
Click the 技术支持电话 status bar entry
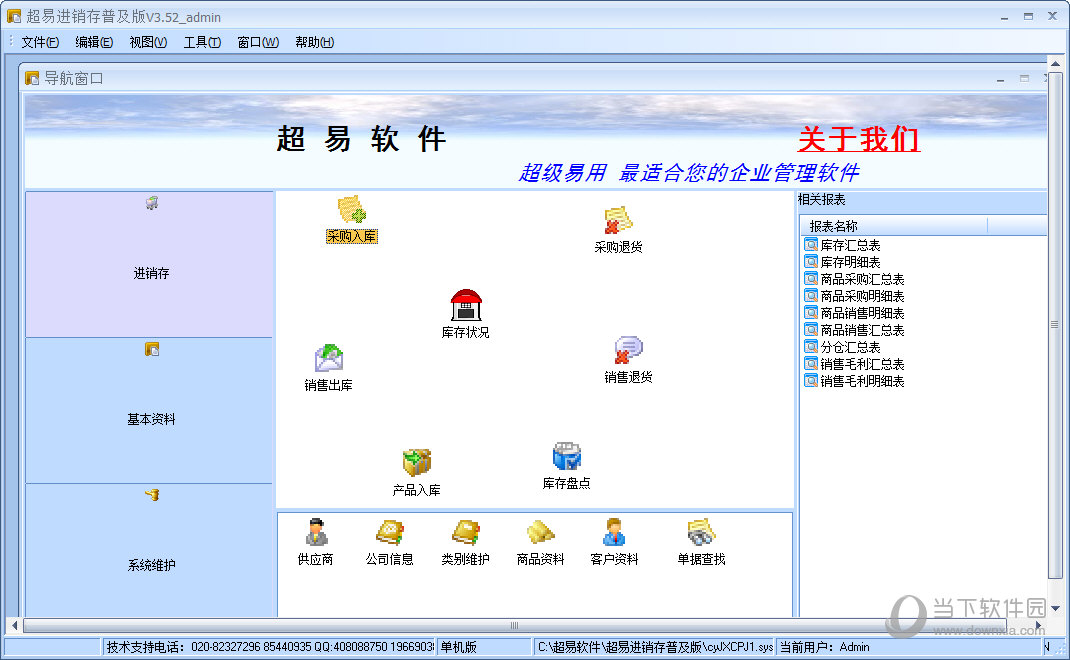269,647
